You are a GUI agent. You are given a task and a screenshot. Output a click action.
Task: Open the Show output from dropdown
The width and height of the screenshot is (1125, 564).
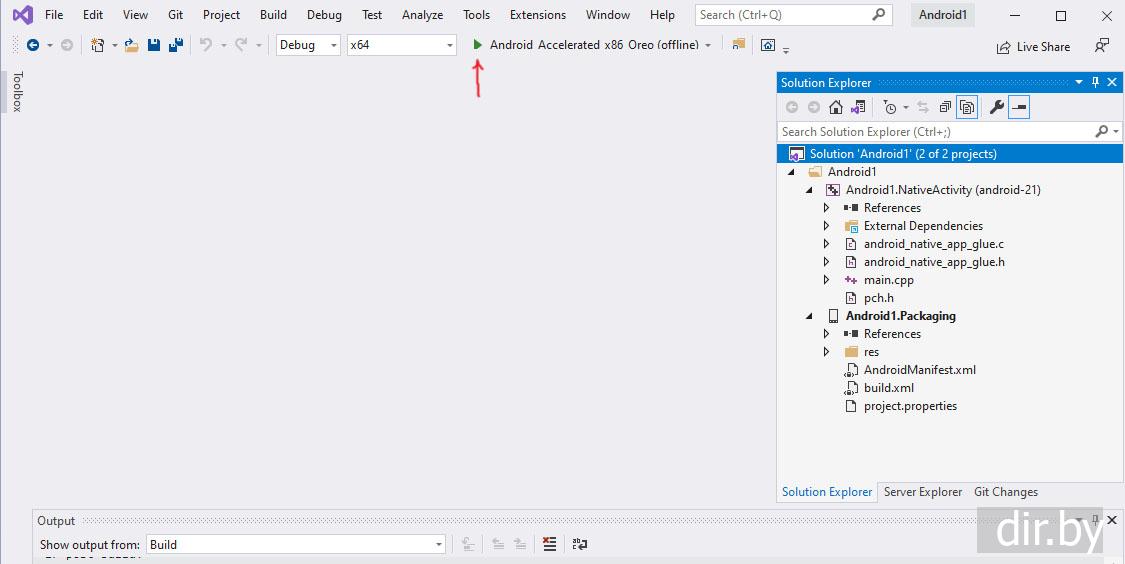pos(296,544)
